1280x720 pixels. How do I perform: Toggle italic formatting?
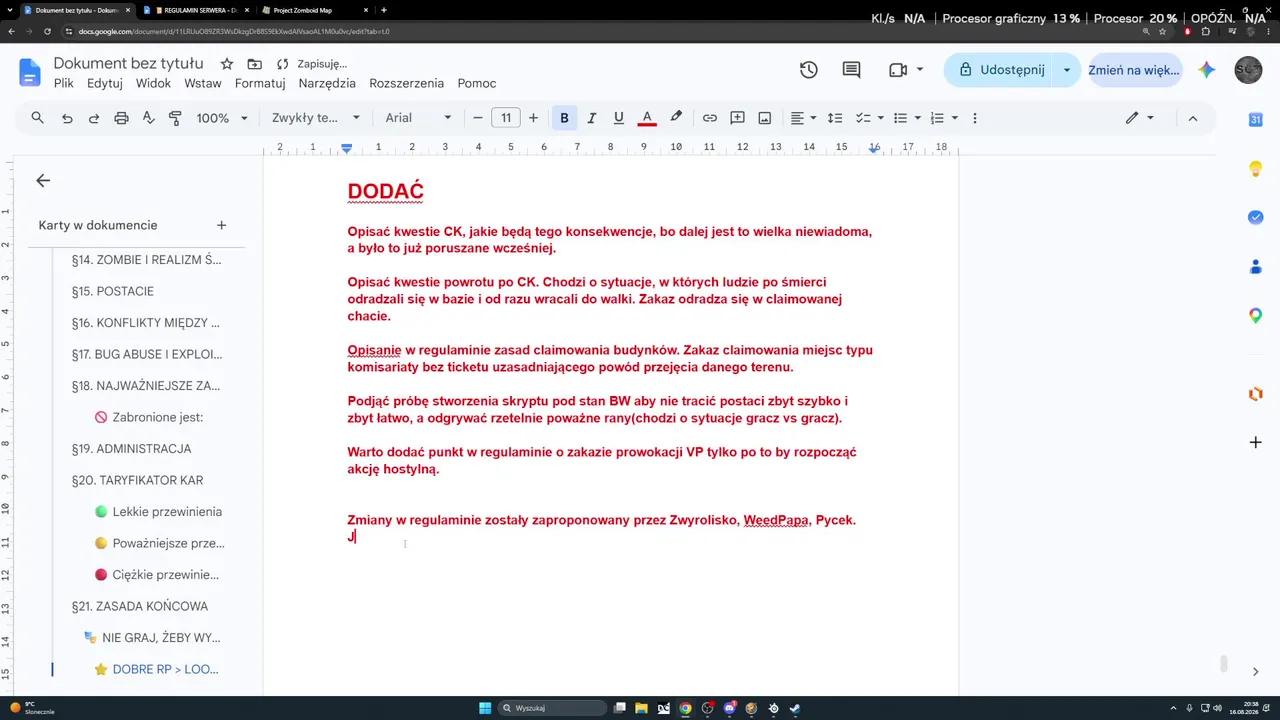tap(592, 118)
